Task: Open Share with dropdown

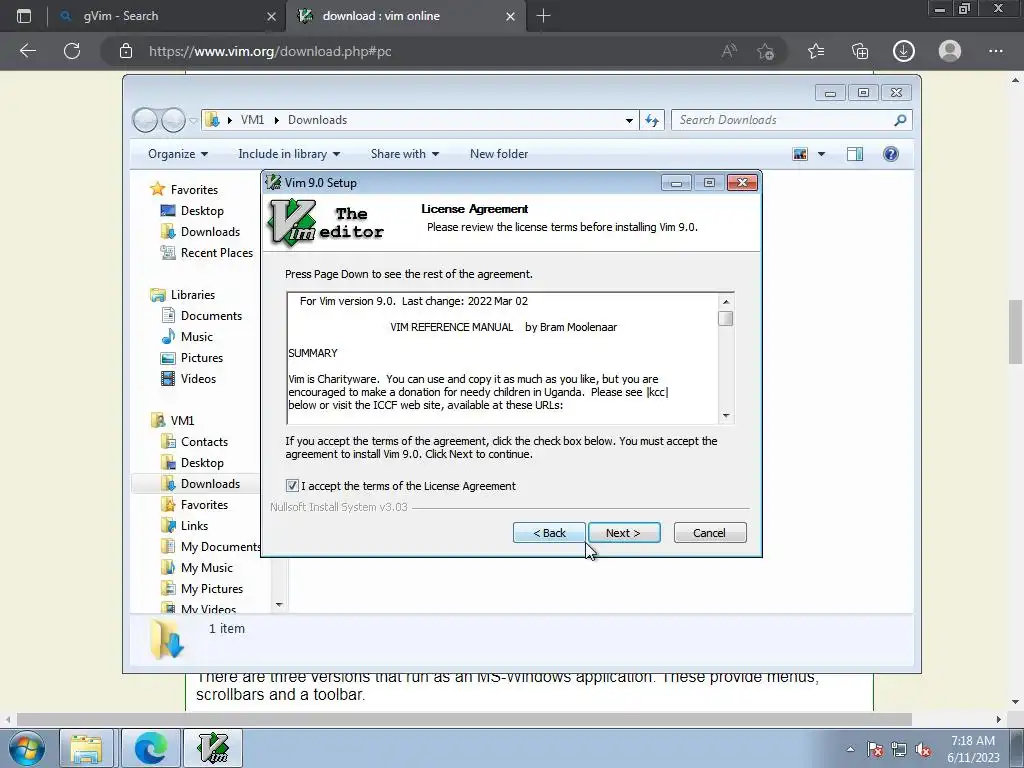Action: pos(404,154)
